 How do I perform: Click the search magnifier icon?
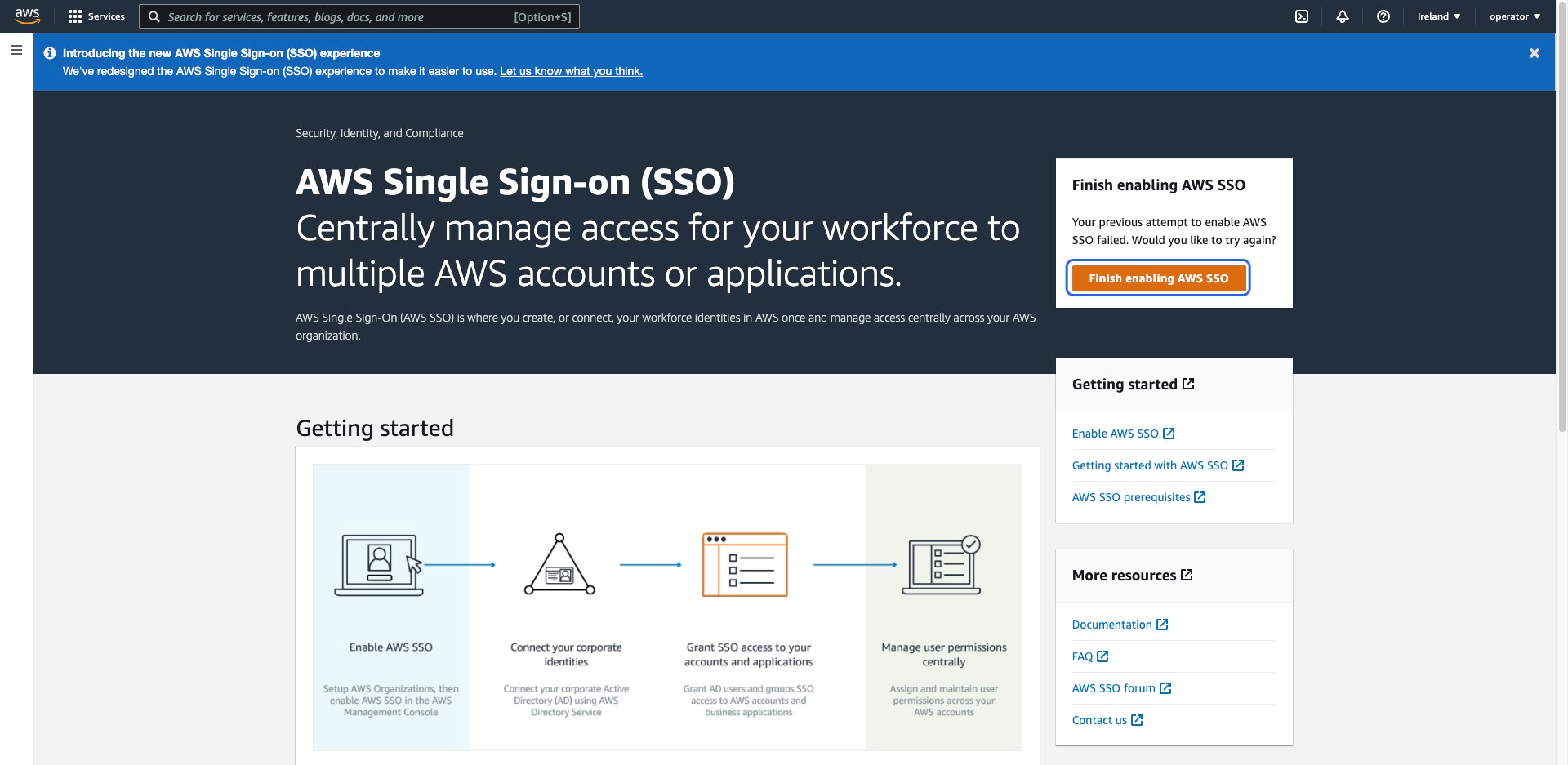(154, 16)
